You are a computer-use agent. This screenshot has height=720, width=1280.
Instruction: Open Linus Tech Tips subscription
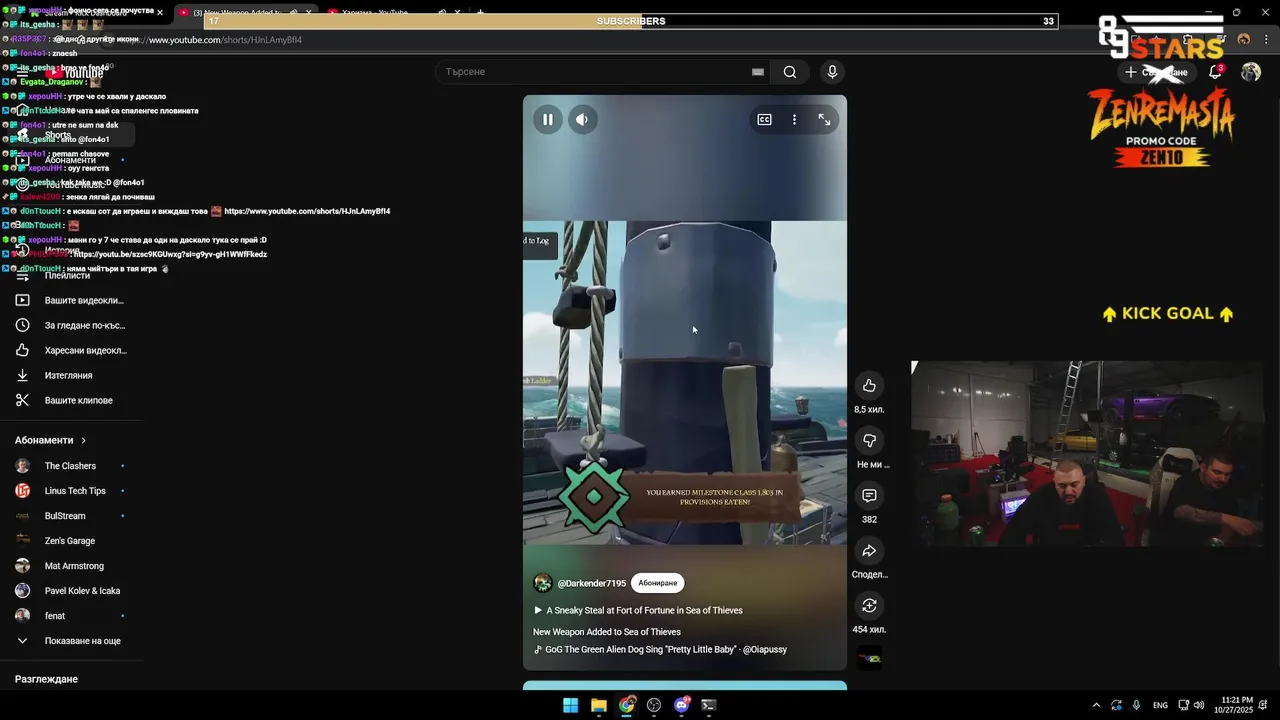click(70, 491)
